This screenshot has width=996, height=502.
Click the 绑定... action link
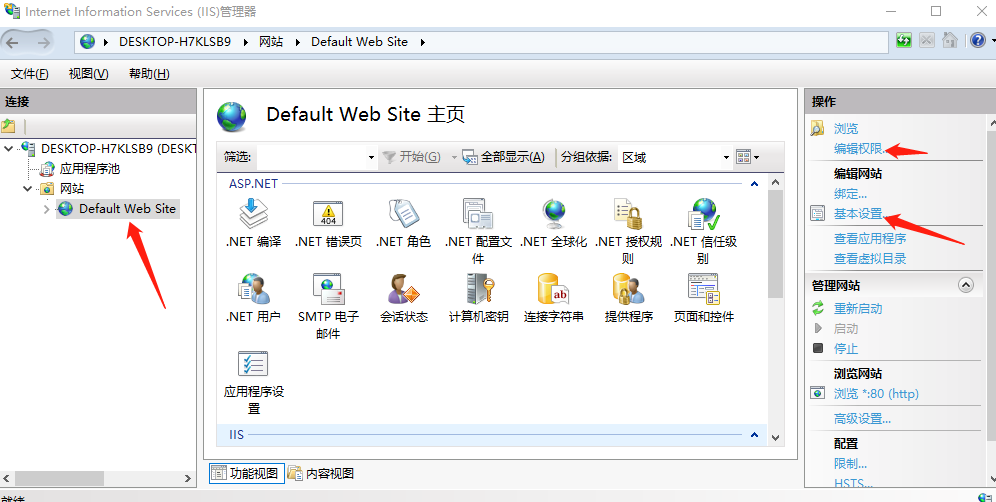click(x=850, y=194)
